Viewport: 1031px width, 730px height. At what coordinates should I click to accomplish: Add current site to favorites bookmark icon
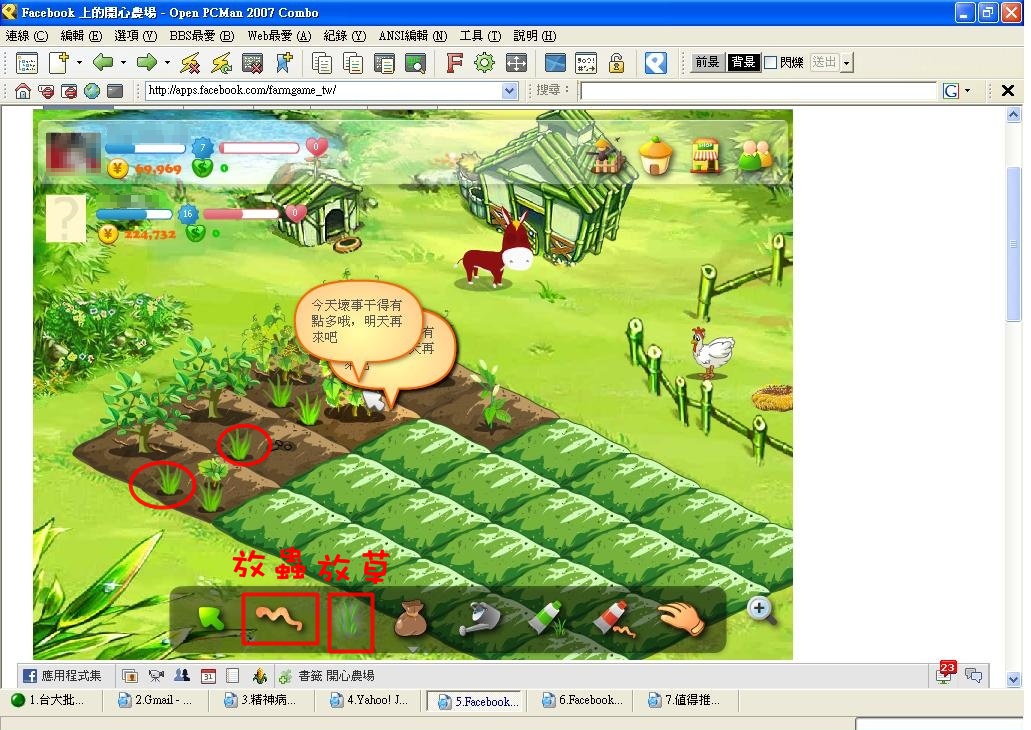pyautogui.click(x=284, y=63)
